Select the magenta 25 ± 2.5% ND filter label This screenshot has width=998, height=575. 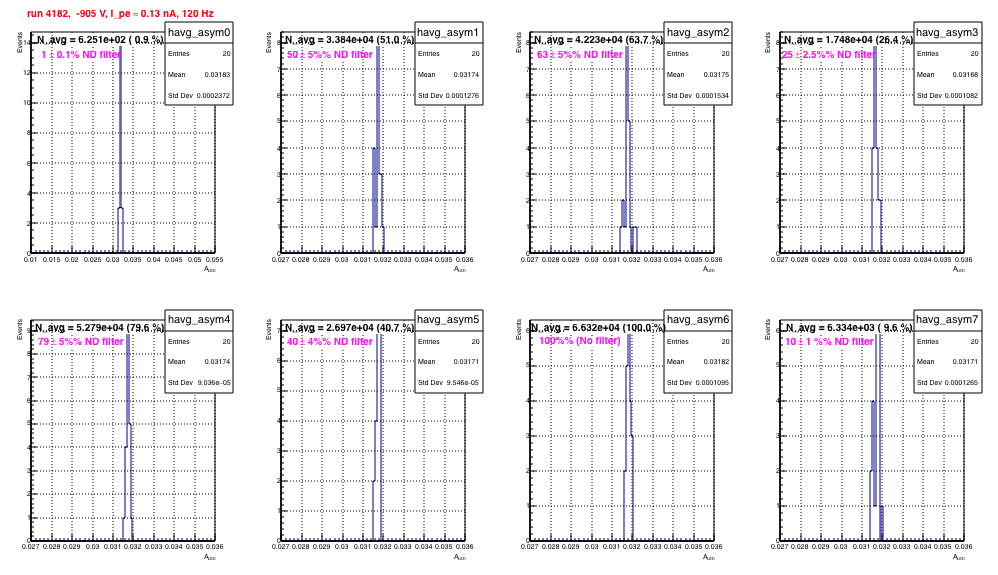click(829, 55)
